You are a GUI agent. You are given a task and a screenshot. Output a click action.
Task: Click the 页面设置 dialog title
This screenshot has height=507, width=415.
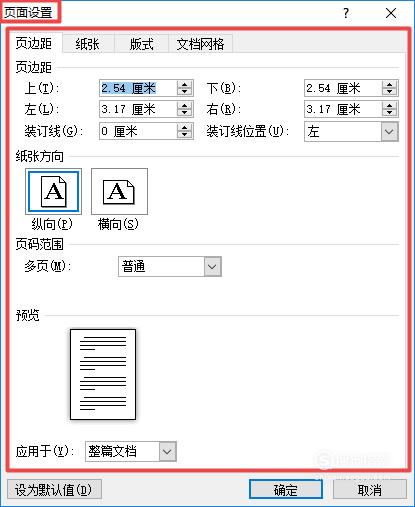pos(28,13)
